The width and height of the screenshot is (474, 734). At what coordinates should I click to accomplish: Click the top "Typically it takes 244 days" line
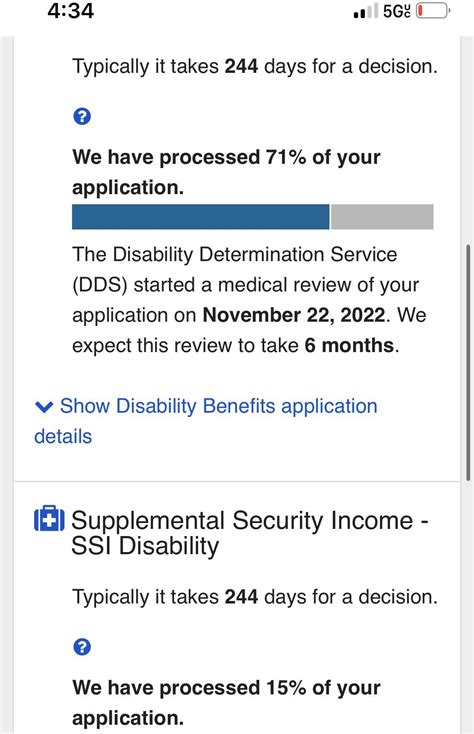tap(255, 66)
